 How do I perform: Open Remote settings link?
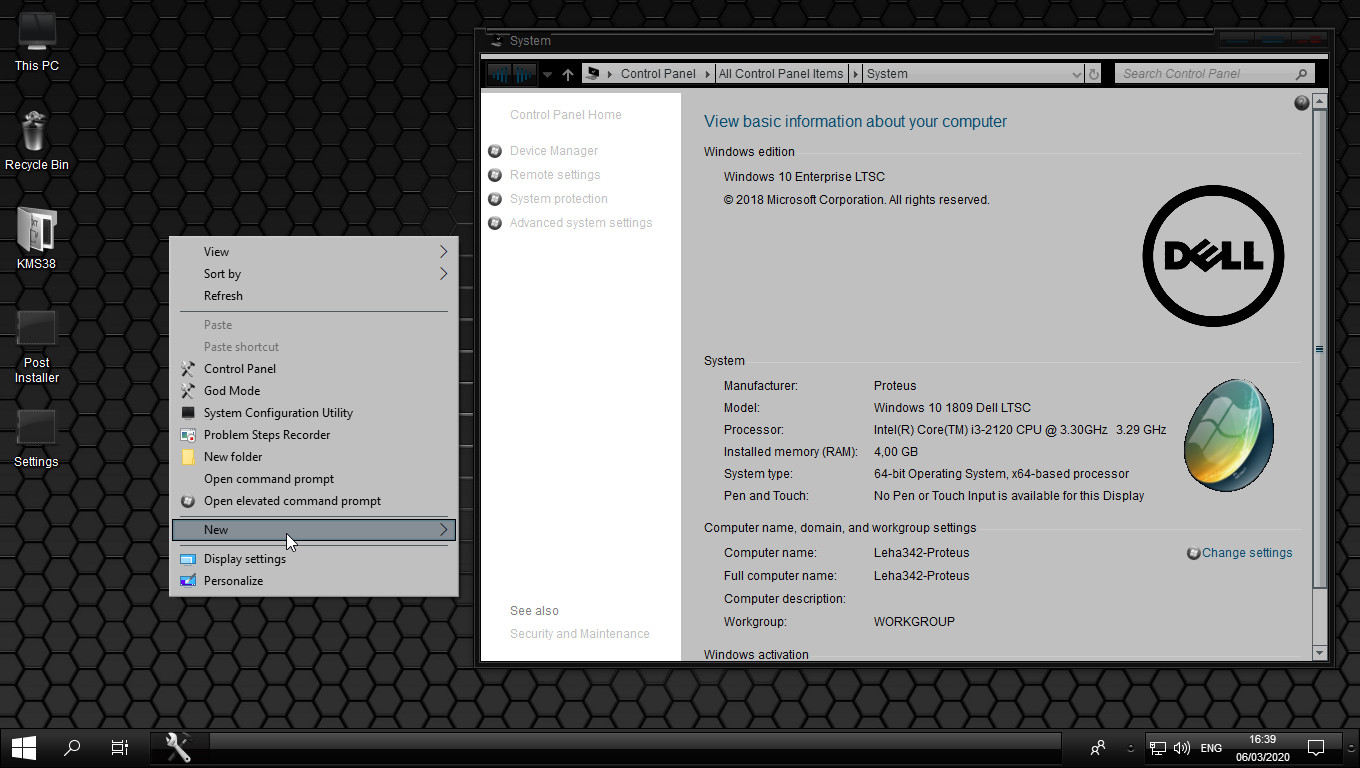[x=555, y=175]
